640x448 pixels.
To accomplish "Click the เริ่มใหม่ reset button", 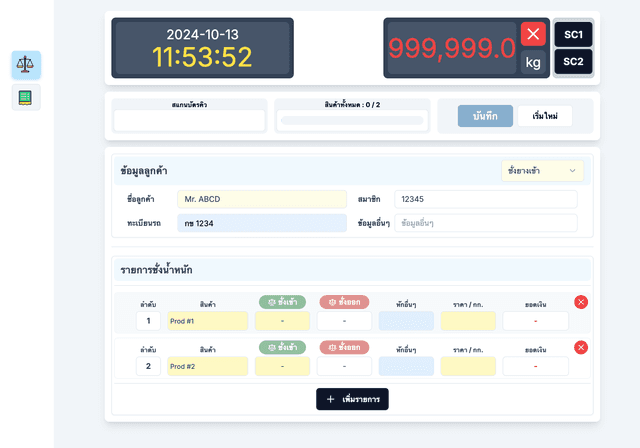I will (545, 116).
